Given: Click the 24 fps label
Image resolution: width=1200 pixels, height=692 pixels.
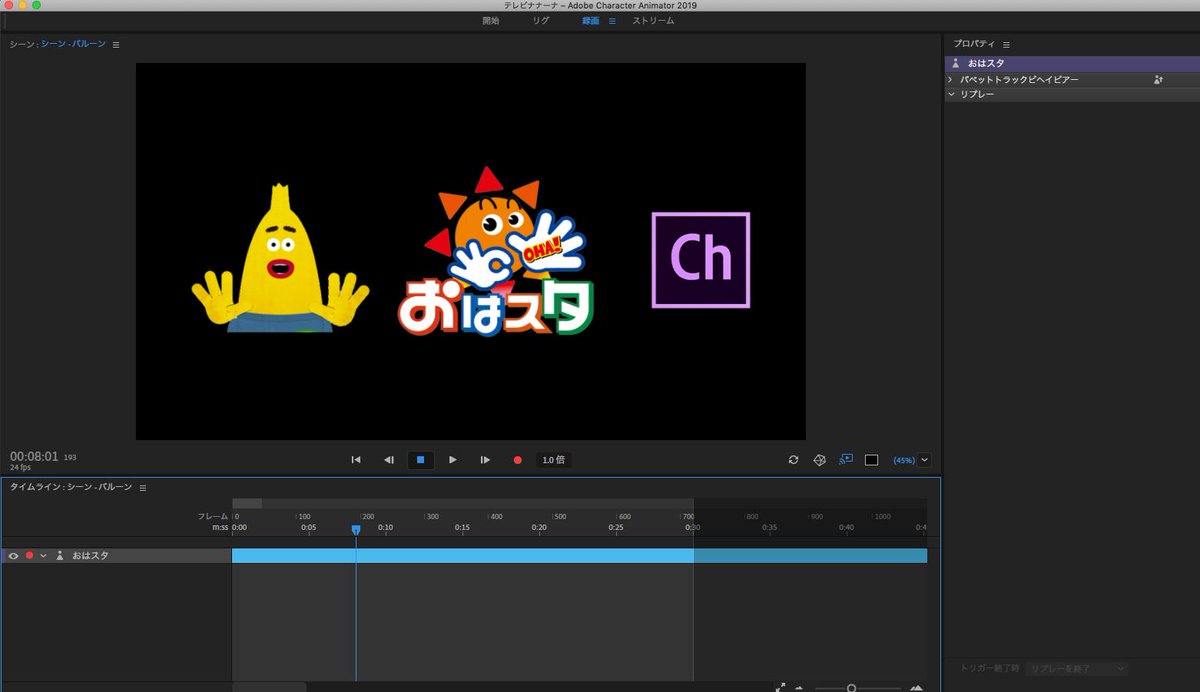Looking at the screenshot, I should [x=20, y=468].
